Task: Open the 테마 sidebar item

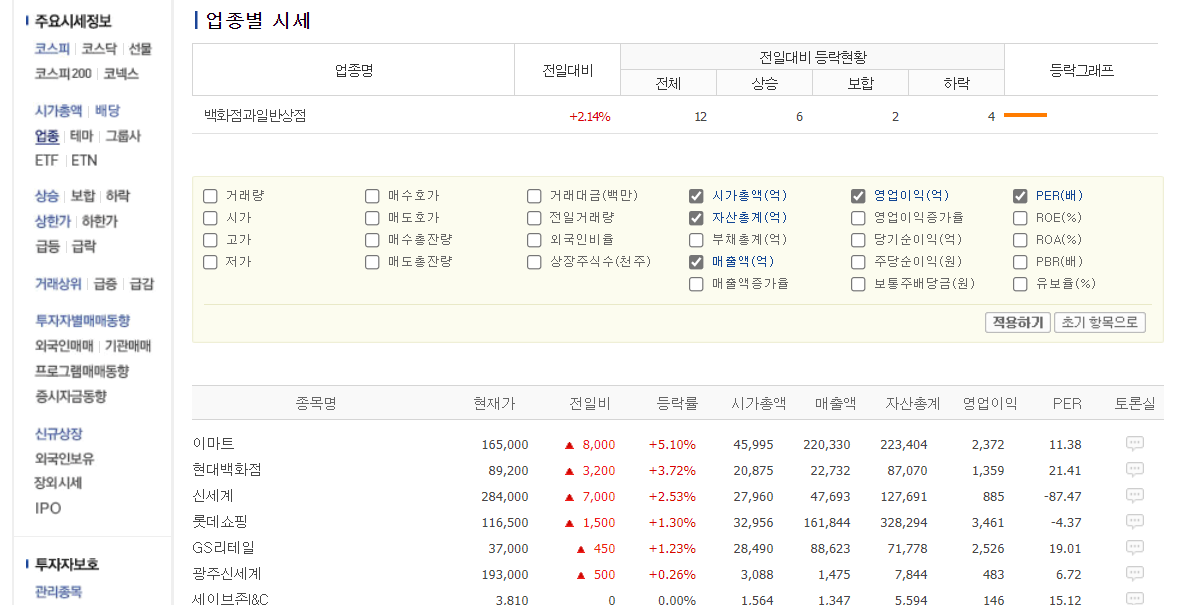Action: tap(81, 136)
